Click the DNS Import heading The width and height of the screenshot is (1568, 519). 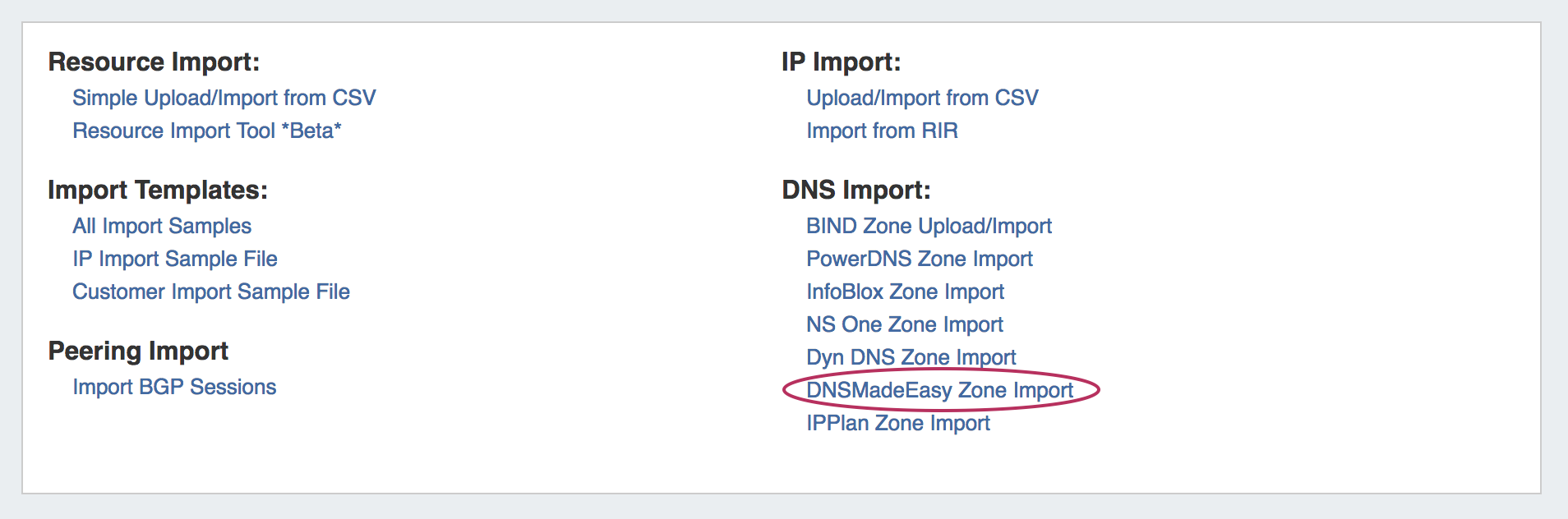point(855,190)
